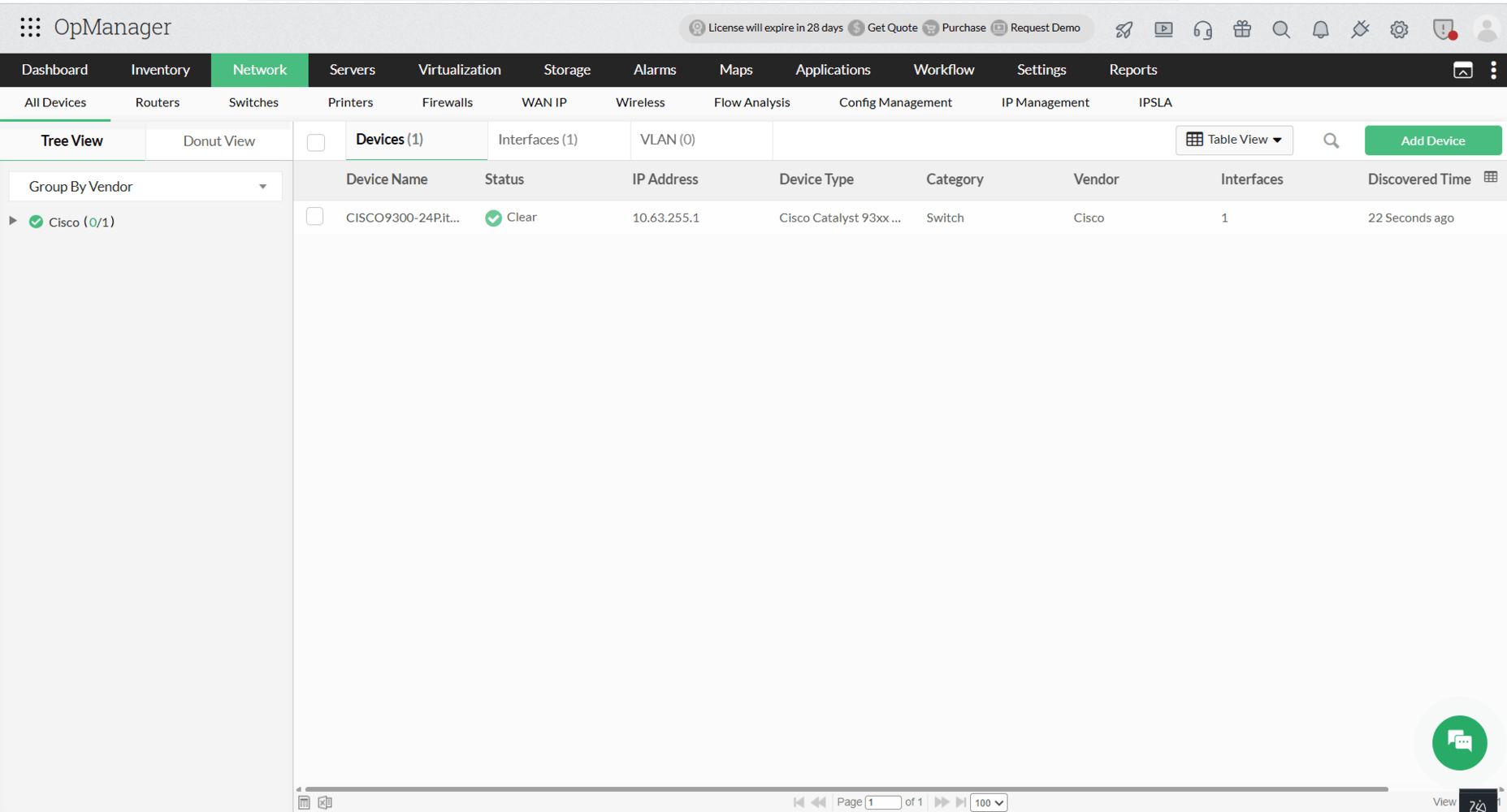Go to the next page arrow
Image resolution: width=1507 pixels, height=812 pixels.
coord(941,802)
